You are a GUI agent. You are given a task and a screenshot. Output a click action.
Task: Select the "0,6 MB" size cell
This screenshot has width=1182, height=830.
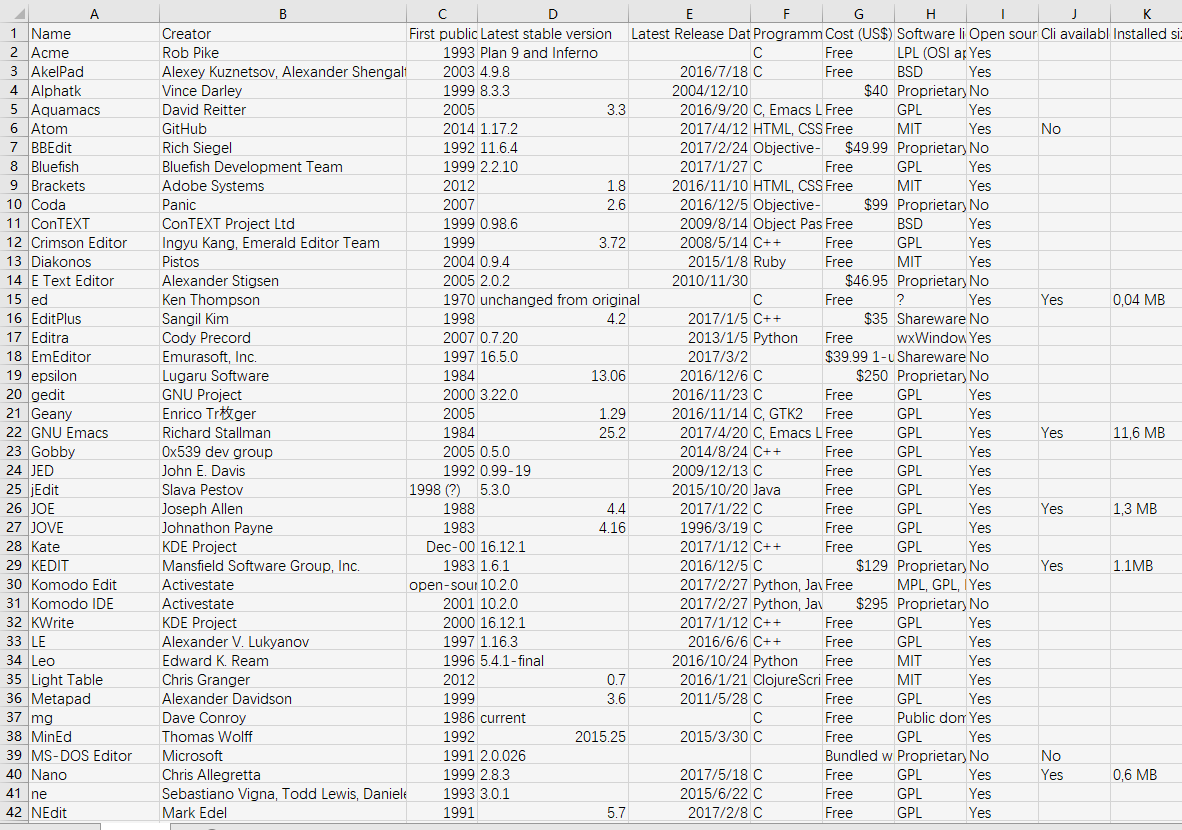(1146, 775)
